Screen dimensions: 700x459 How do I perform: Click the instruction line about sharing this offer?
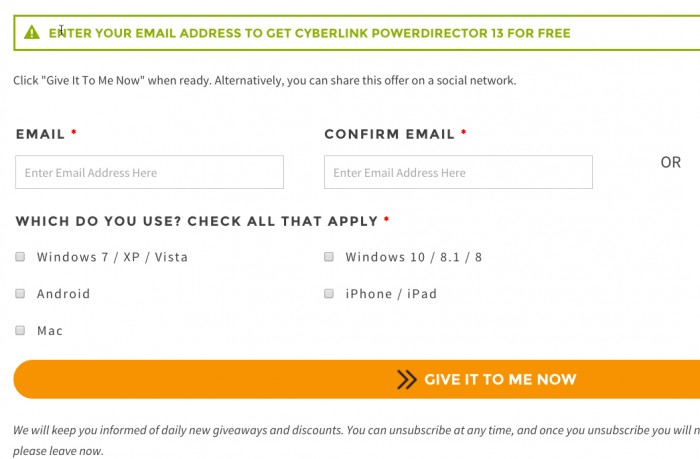[x=265, y=80]
